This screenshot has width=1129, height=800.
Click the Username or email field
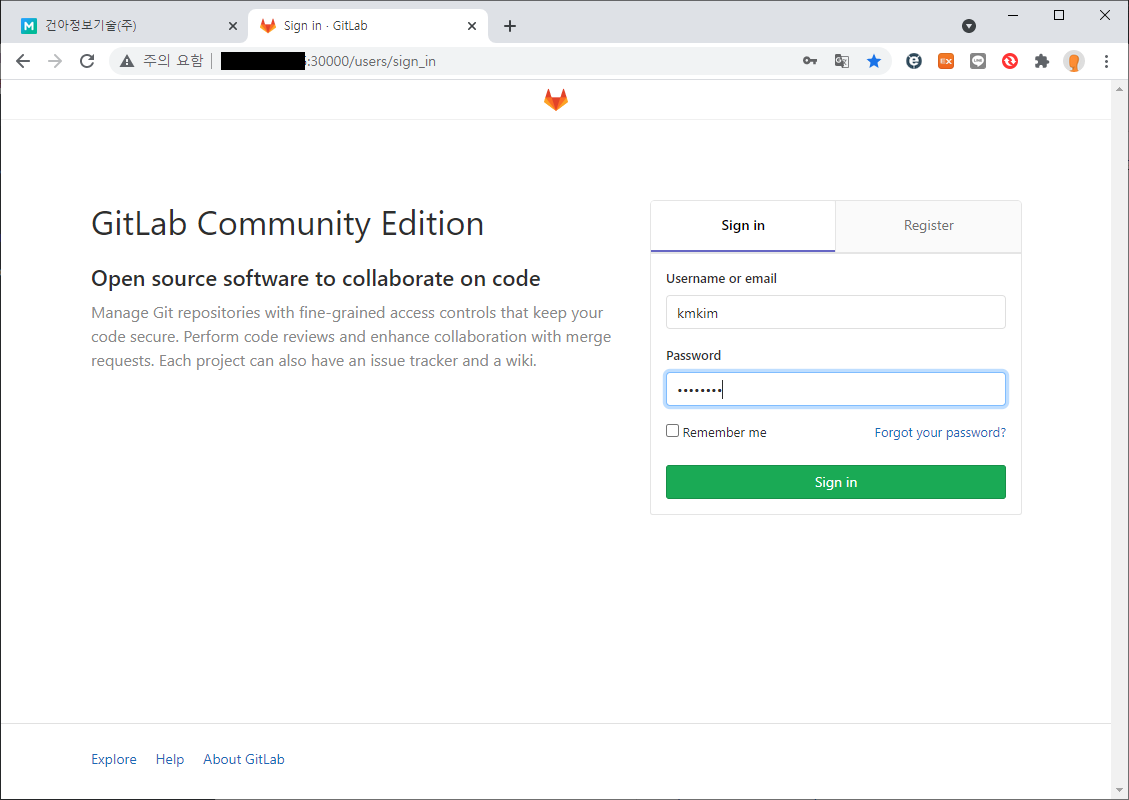pyautogui.click(x=835, y=312)
